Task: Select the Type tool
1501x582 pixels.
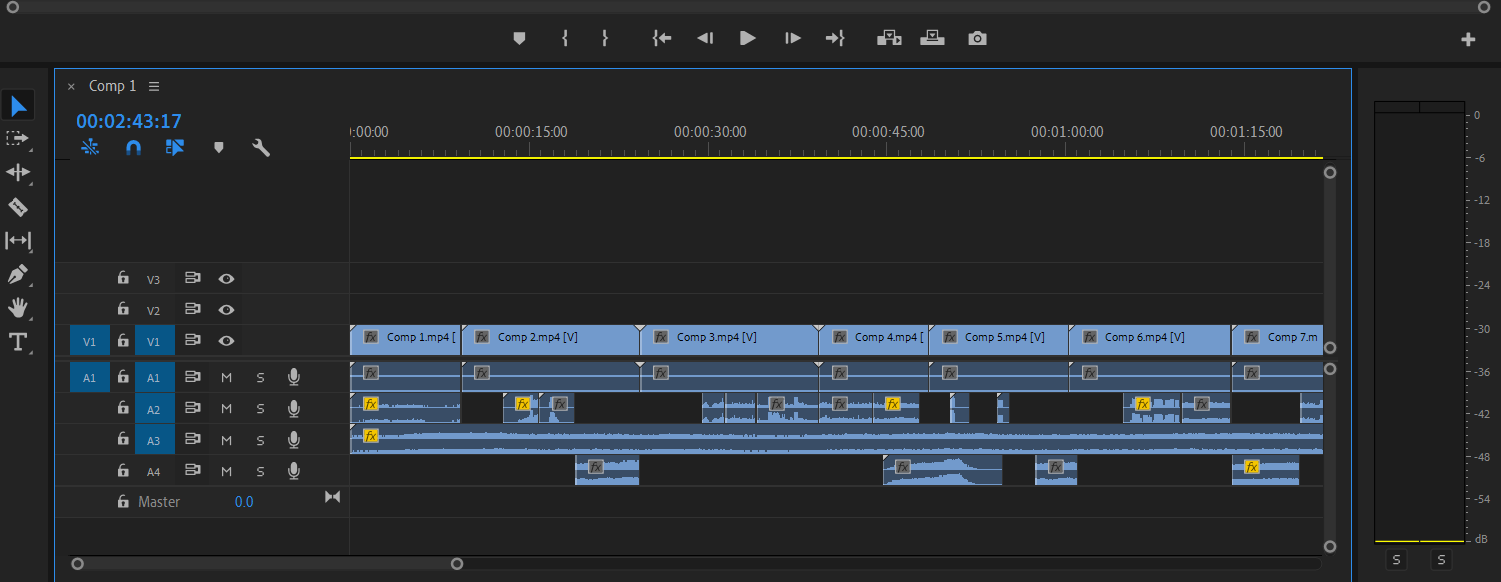Action: pos(18,342)
